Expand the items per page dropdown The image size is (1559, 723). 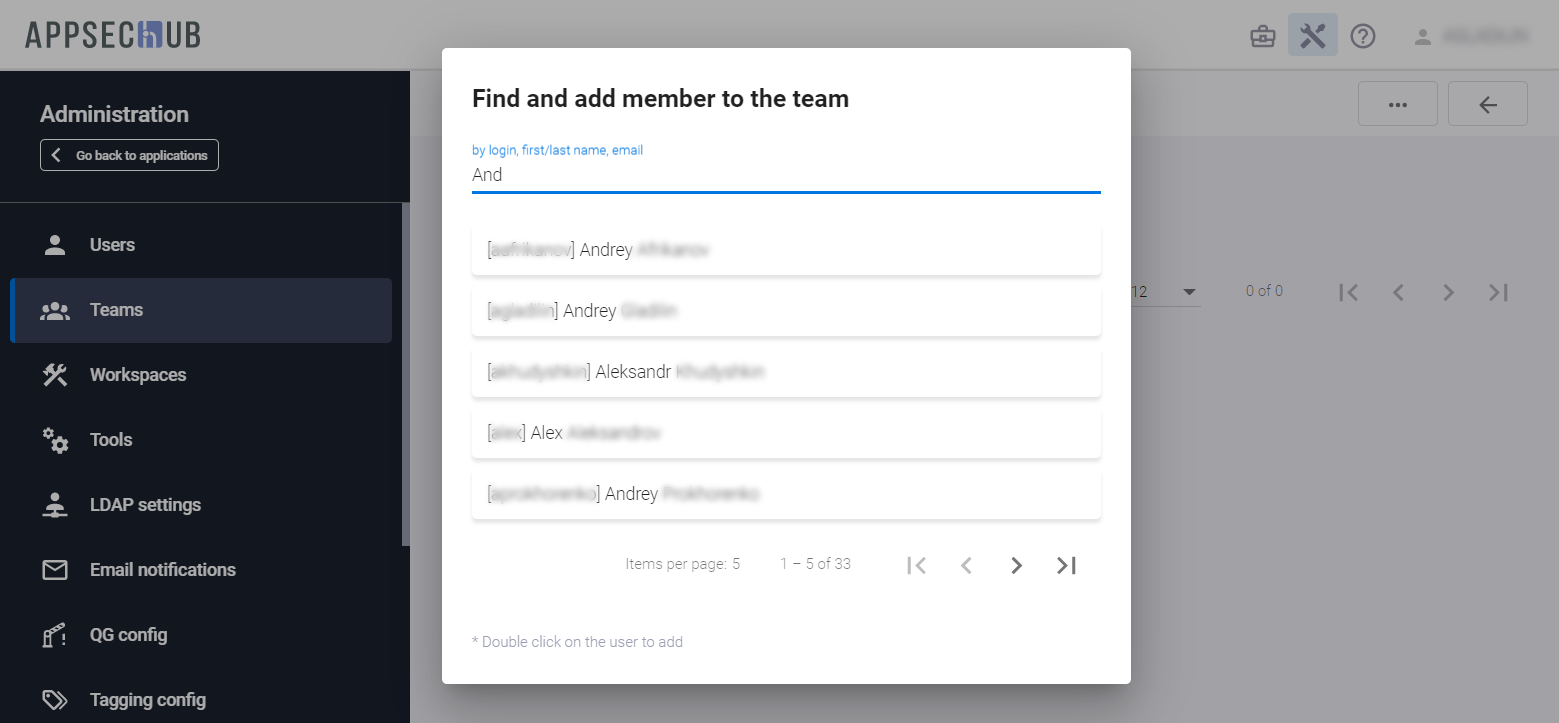tap(1189, 292)
